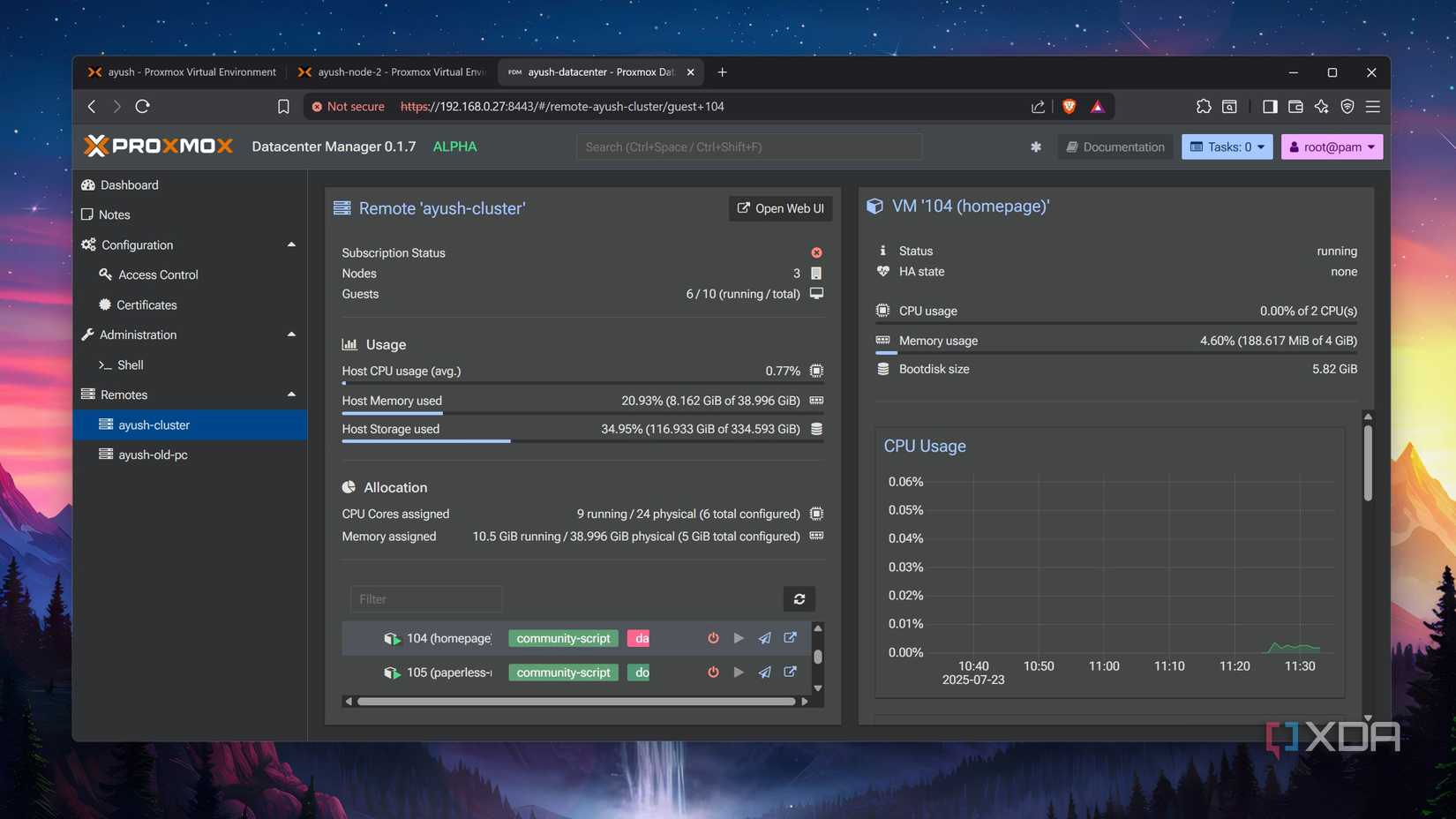Click the Host Memory used progress bar

pyautogui.click(x=582, y=412)
